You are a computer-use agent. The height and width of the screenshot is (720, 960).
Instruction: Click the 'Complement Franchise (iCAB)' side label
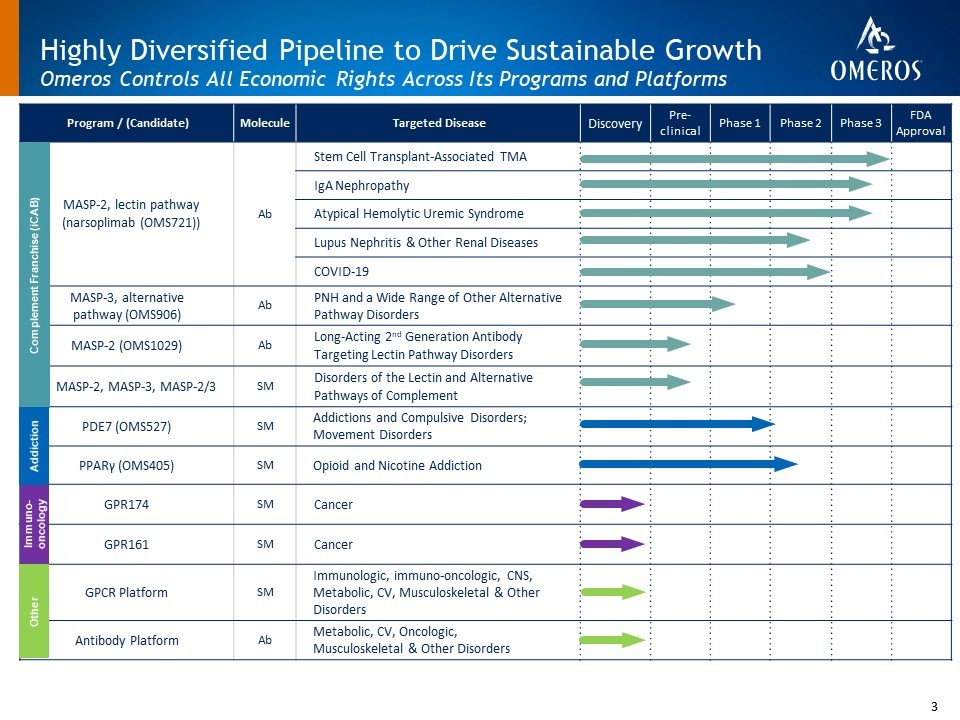34,275
